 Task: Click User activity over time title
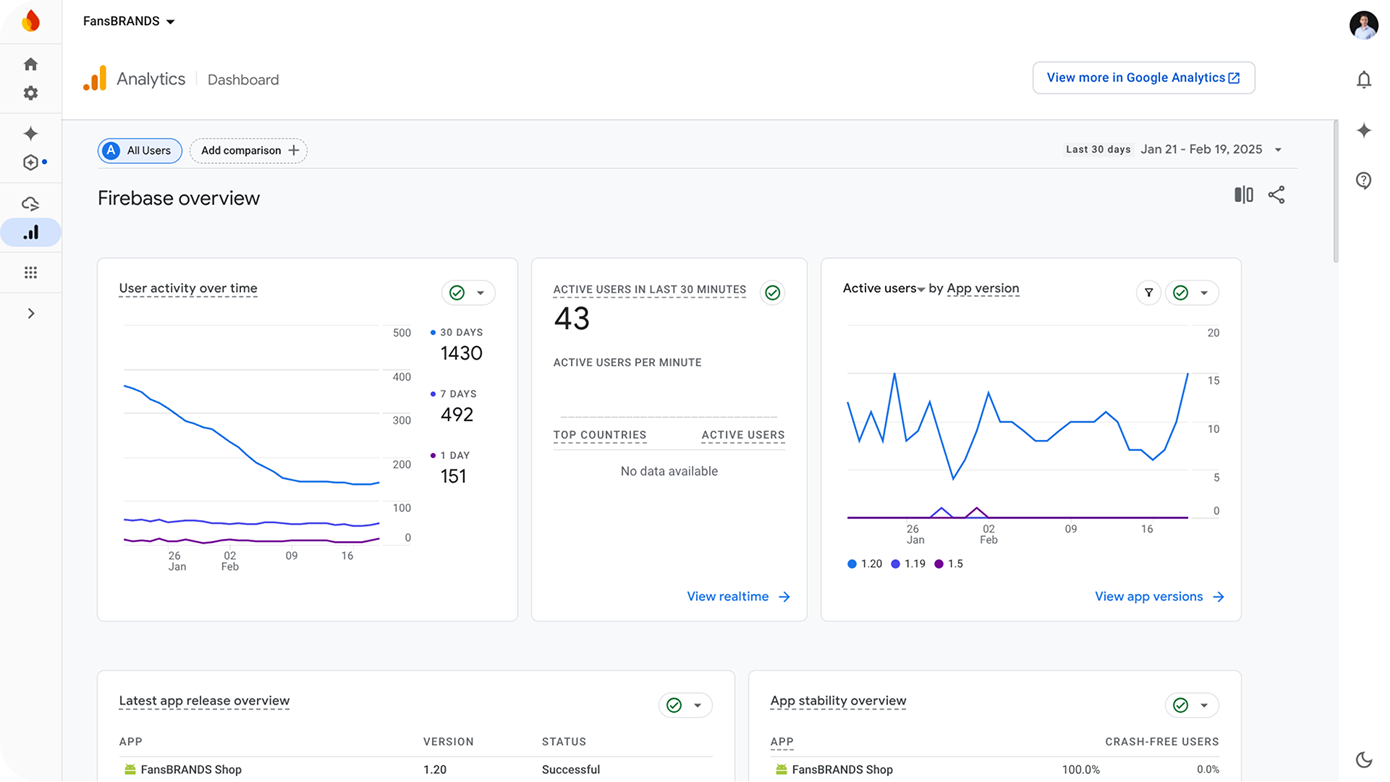188,288
